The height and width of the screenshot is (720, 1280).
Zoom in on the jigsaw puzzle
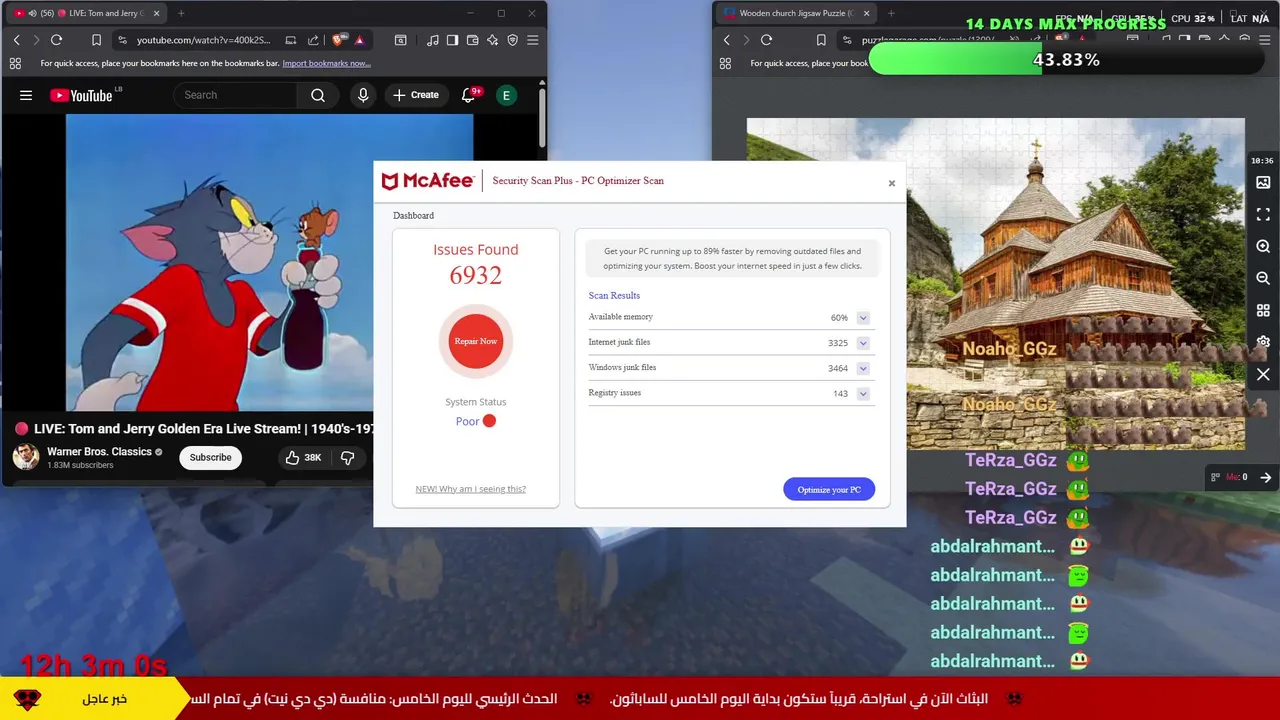pyautogui.click(x=1263, y=246)
